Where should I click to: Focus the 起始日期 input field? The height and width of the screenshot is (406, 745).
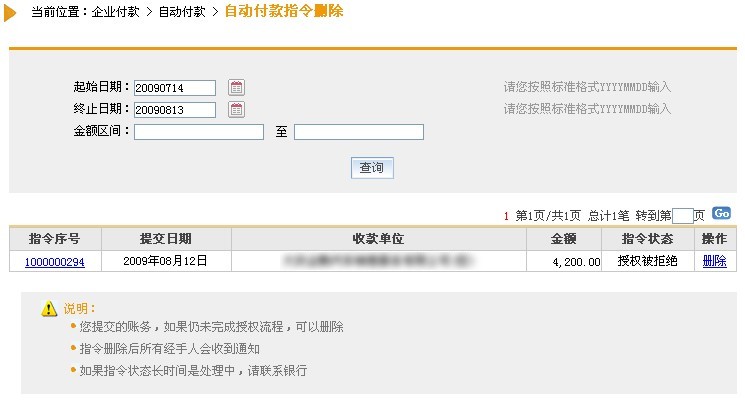[x=175, y=88]
